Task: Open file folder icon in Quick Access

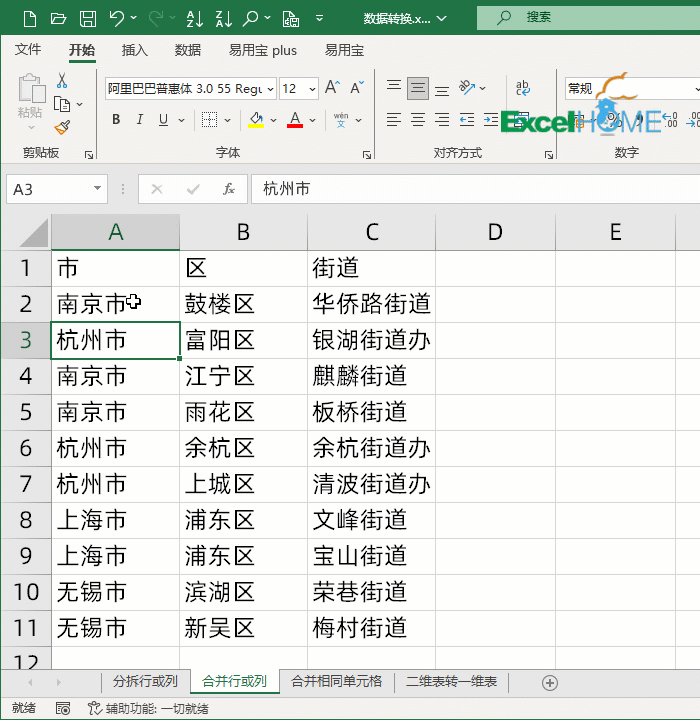Action: click(58, 18)
